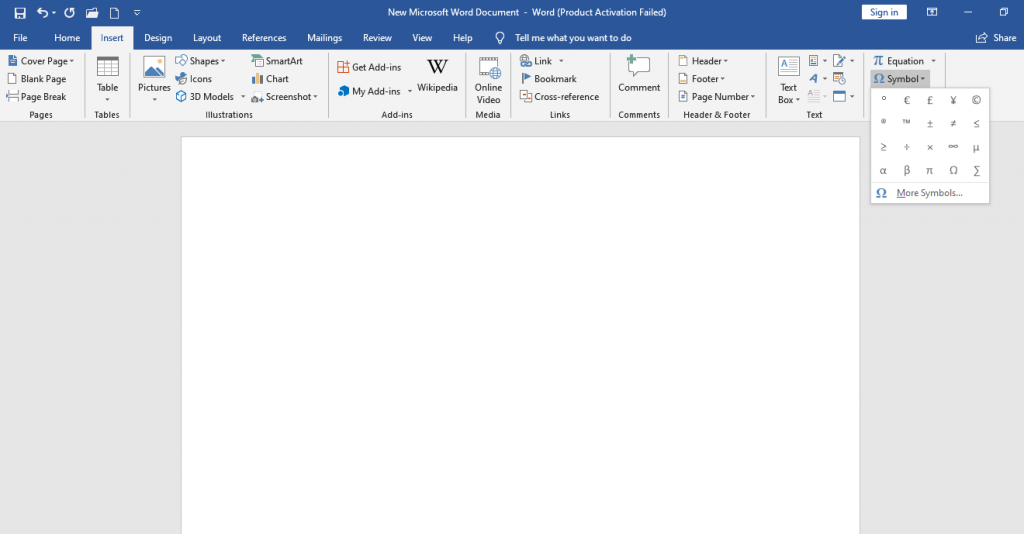Click the SmartArt button
This screenshot has height=534, width=1024.
(277, 61)
